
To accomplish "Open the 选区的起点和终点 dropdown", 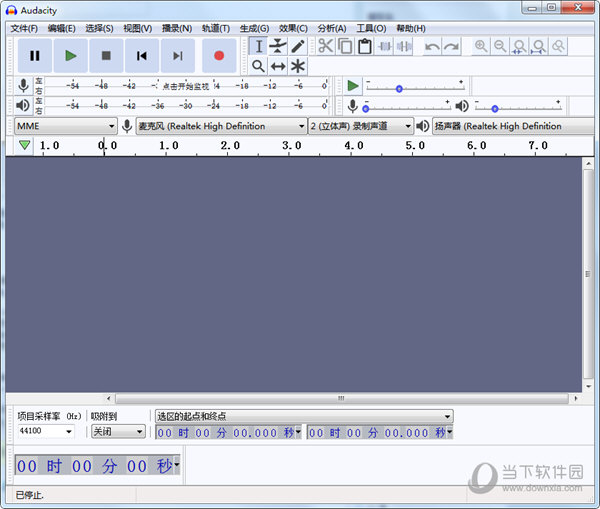I will (304, 416).
